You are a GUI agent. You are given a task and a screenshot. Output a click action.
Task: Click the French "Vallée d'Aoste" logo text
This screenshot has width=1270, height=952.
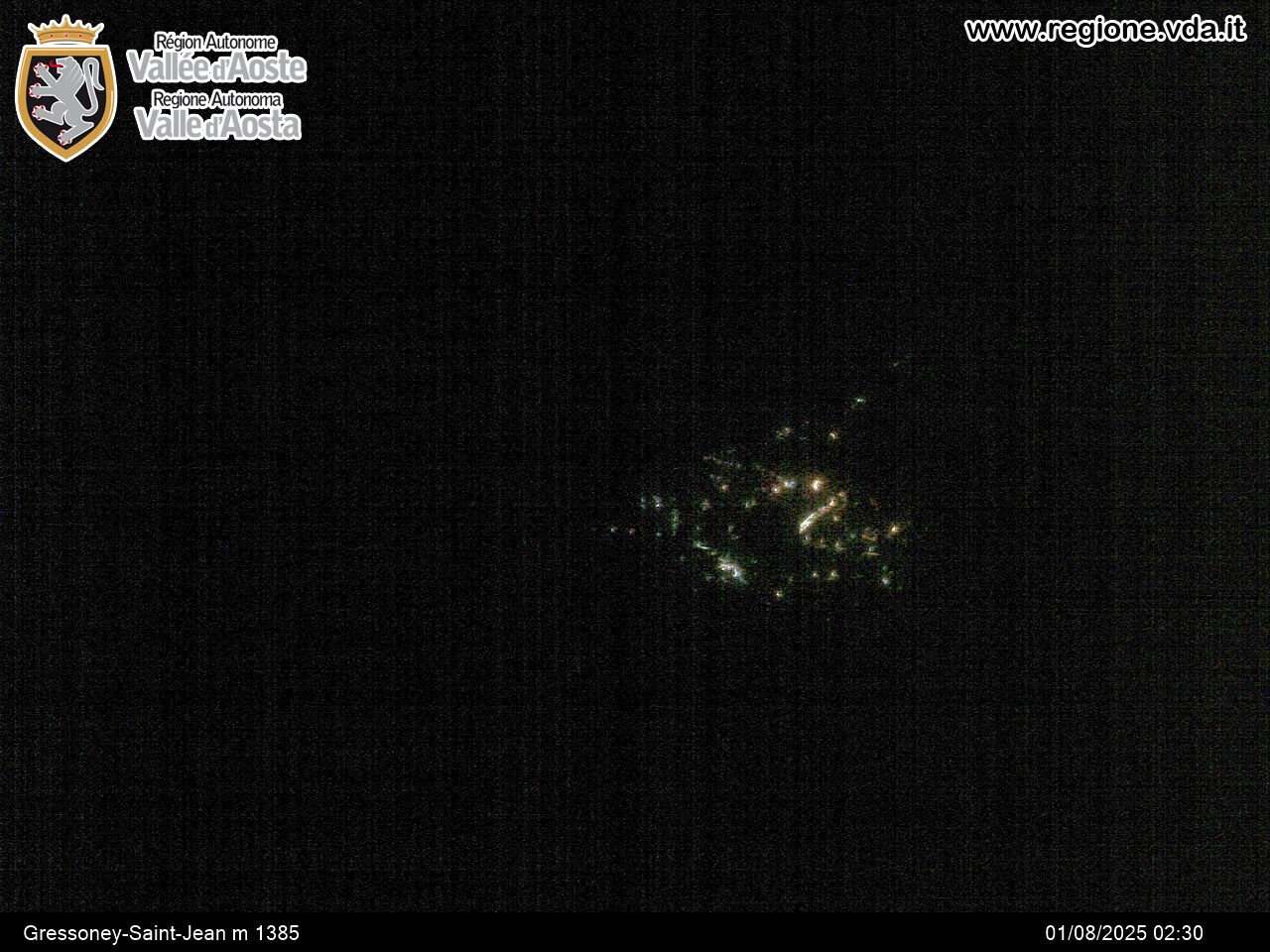coord(216,67)
